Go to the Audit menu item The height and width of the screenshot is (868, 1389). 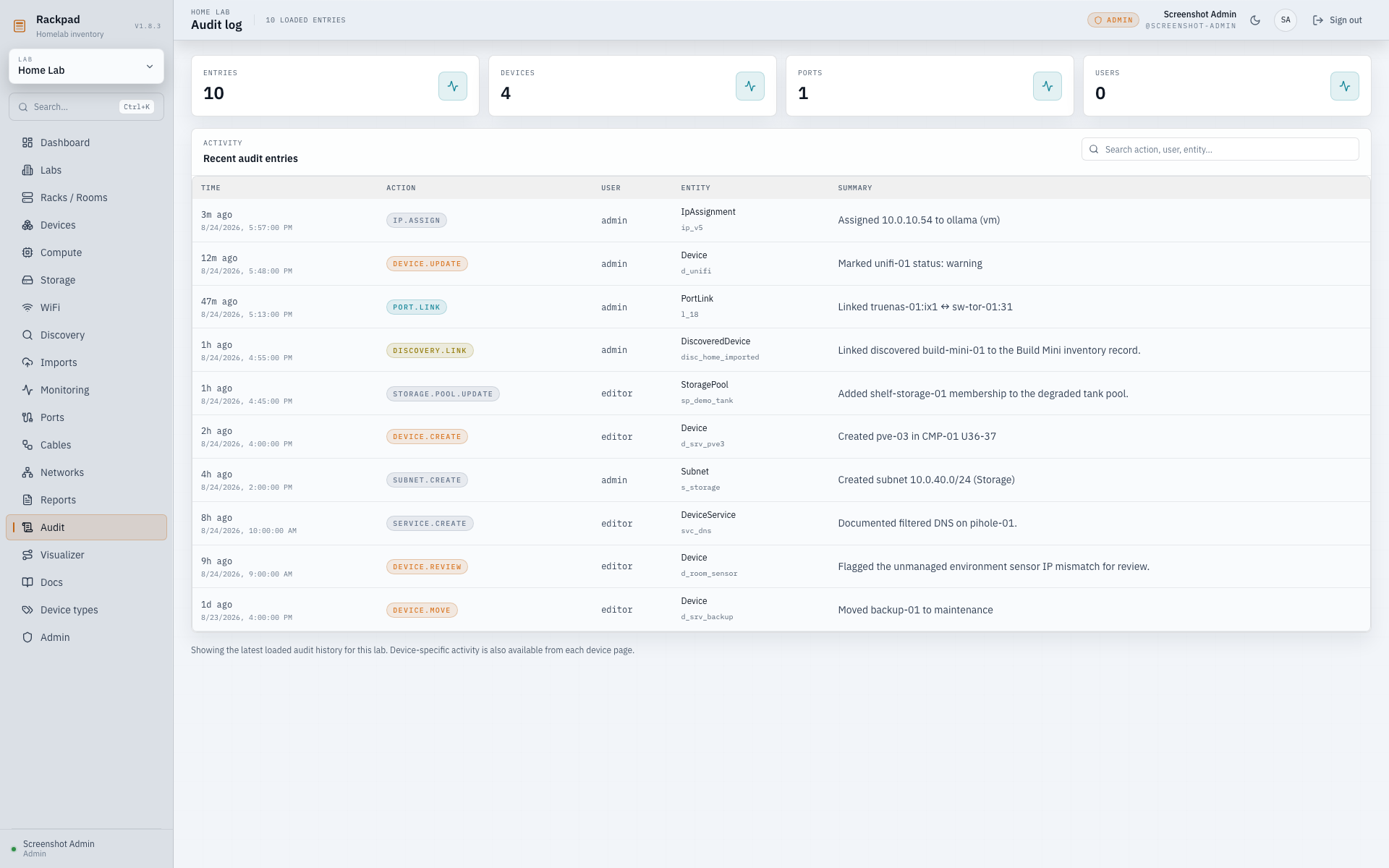pos(86,527)
